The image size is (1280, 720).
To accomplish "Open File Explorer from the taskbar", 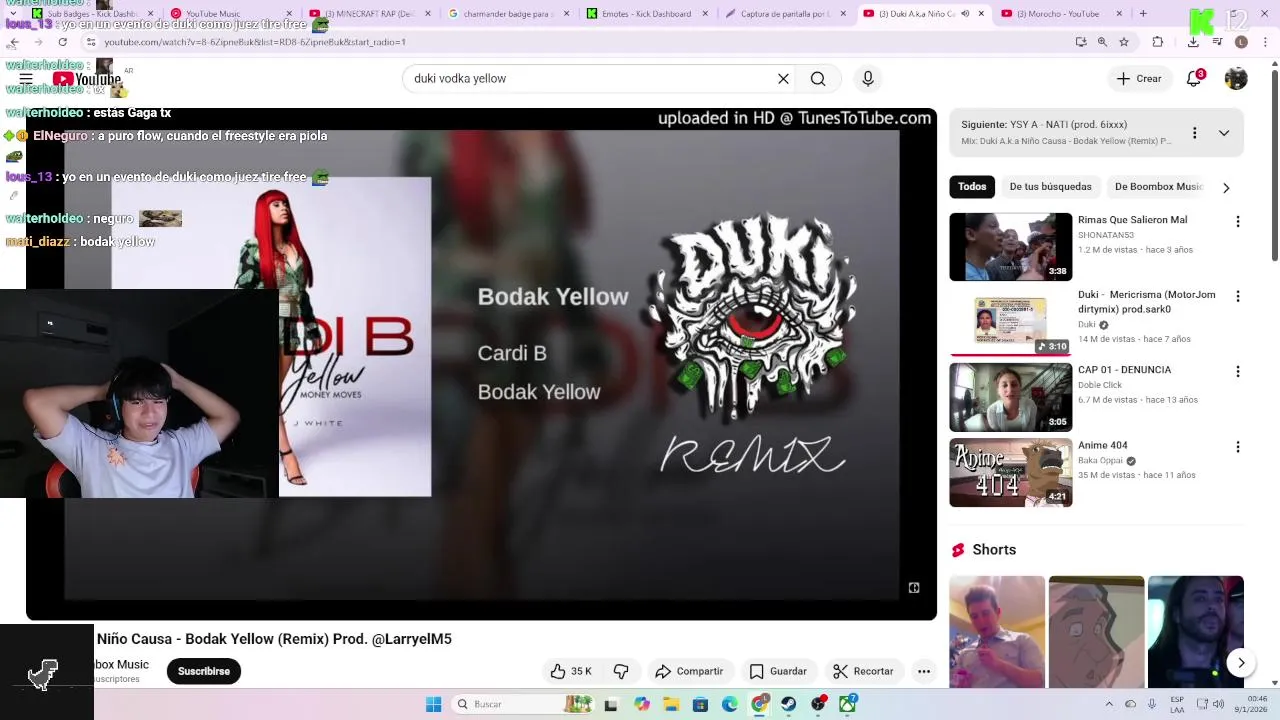I will pyautogui.click(x=671, y=704).
